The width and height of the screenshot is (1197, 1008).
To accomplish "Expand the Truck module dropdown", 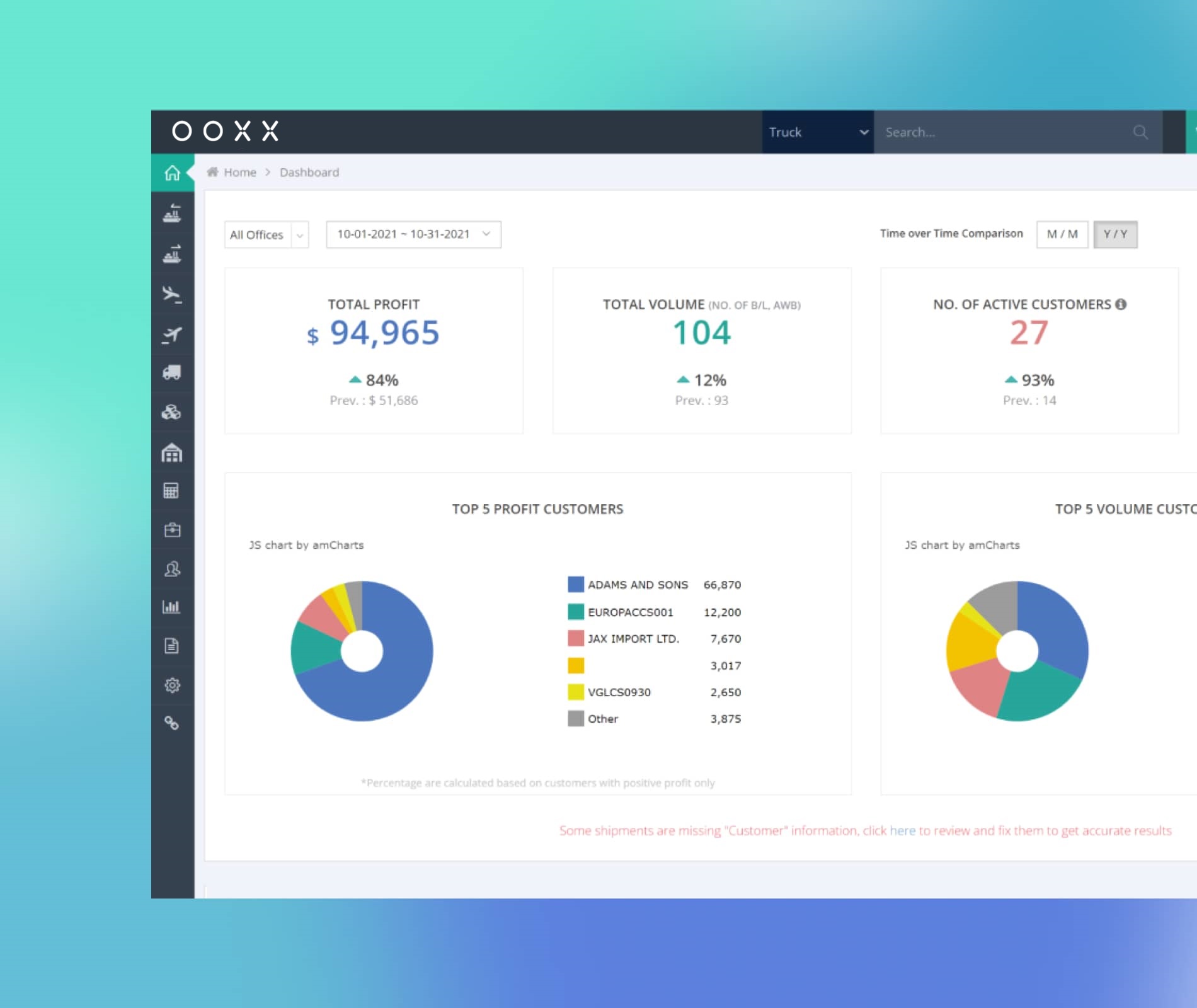I will tap(818, 132).
